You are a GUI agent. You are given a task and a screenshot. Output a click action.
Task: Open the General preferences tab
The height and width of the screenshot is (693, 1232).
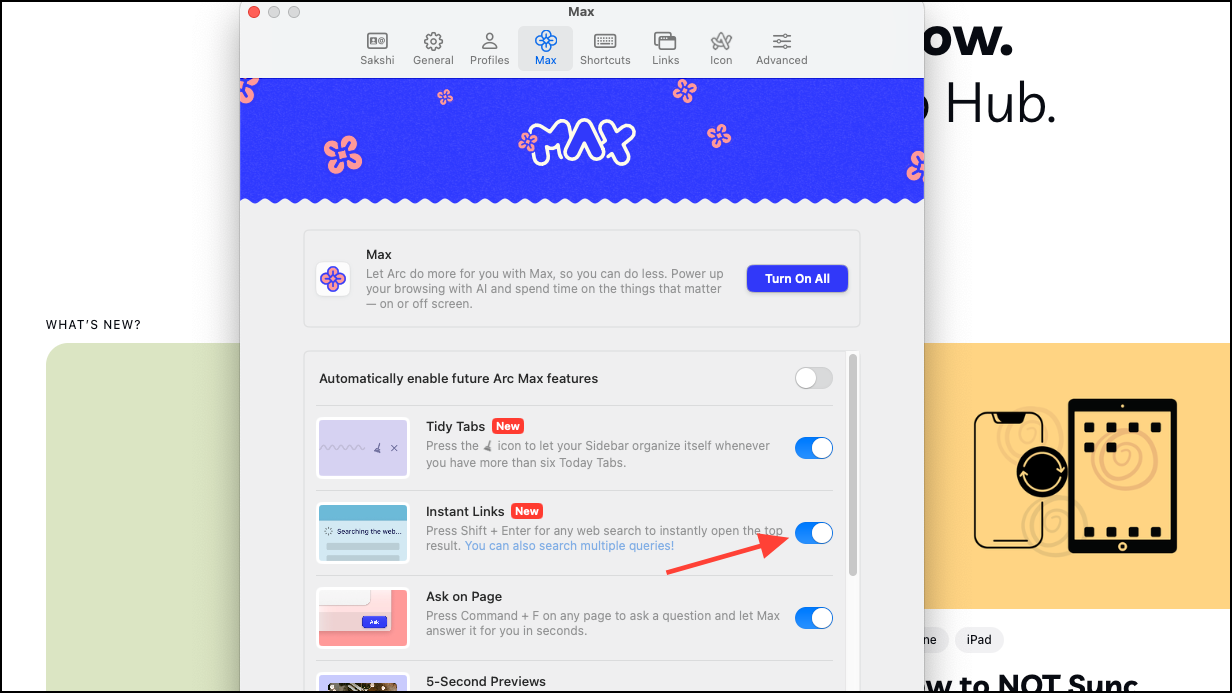433,48
